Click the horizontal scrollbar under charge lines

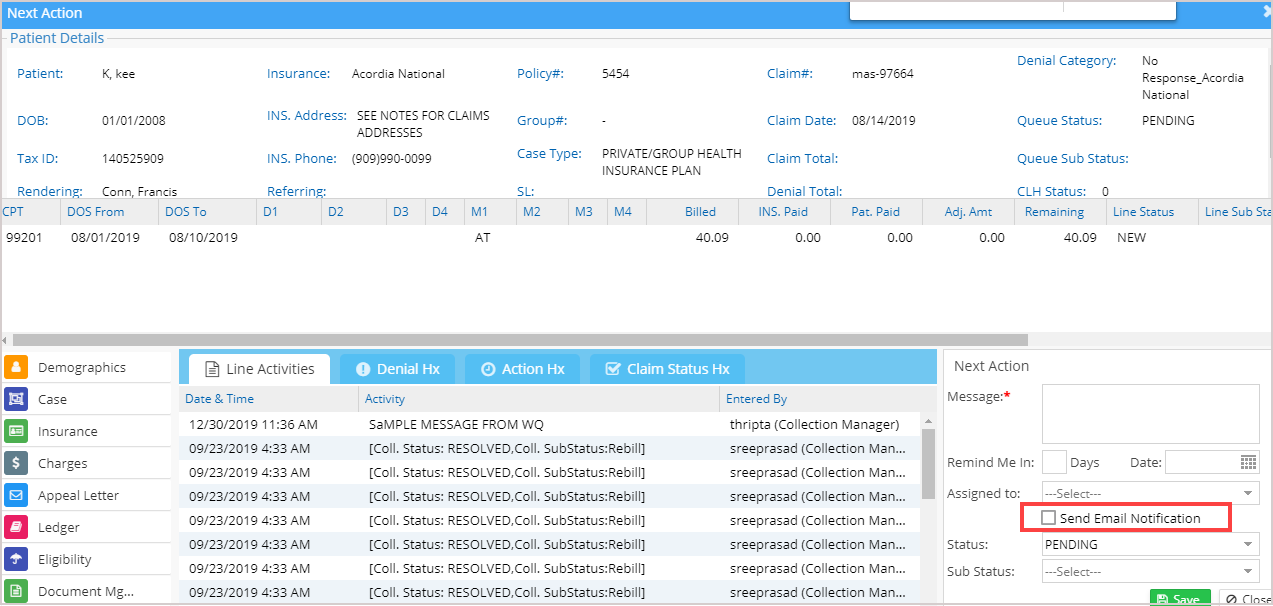[x=520, y=340]
